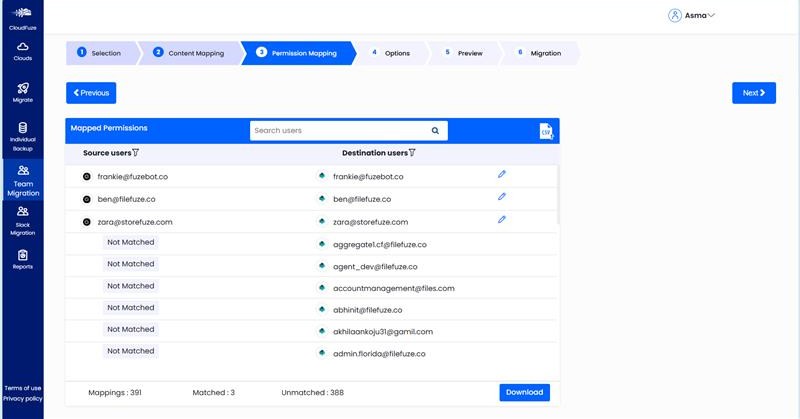Click Not Matched beside aggregate1.cf@filefuze.co
Image resolution: width=800 pixels, height=419 pixels.
[x=131, y=242]
